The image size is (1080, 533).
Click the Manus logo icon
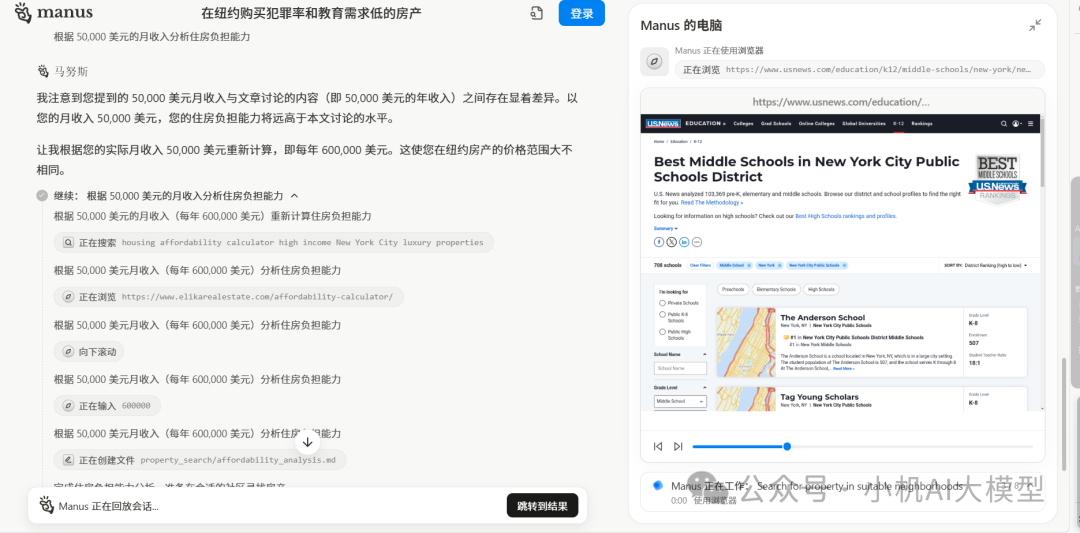pyautogui.click(x=23, y=12)
